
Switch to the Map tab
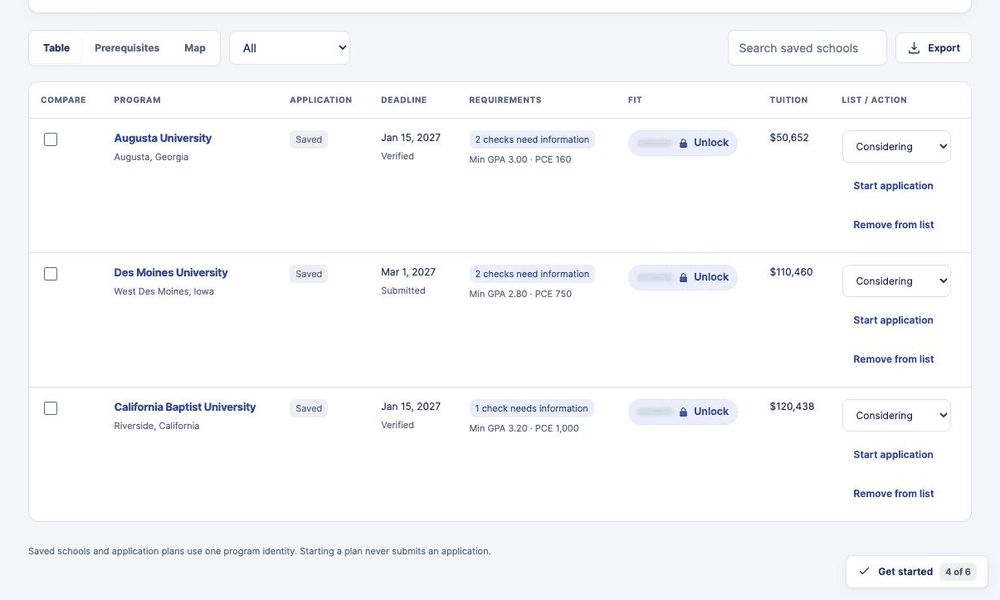coord(195,48)
